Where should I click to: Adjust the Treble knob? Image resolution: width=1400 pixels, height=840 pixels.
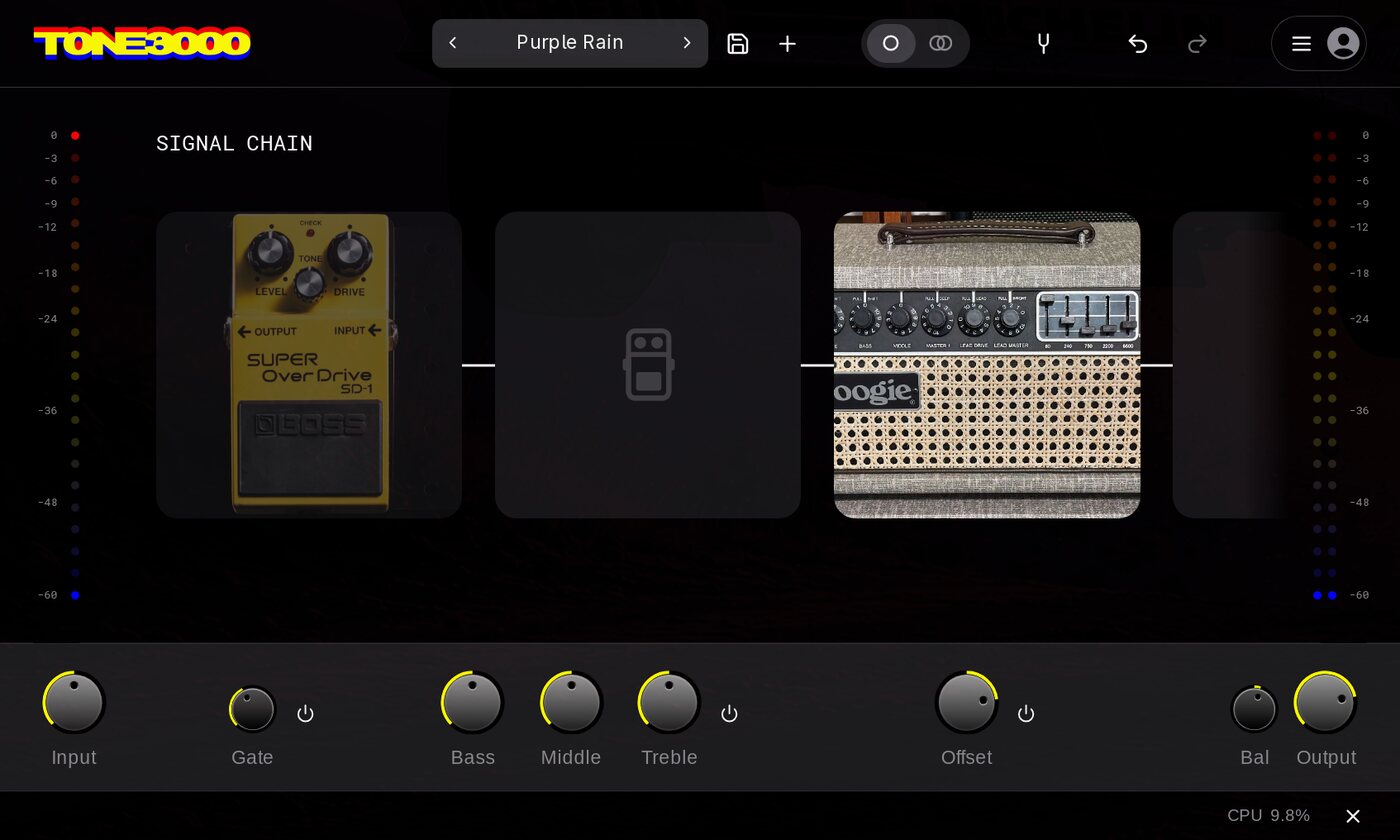669,702
